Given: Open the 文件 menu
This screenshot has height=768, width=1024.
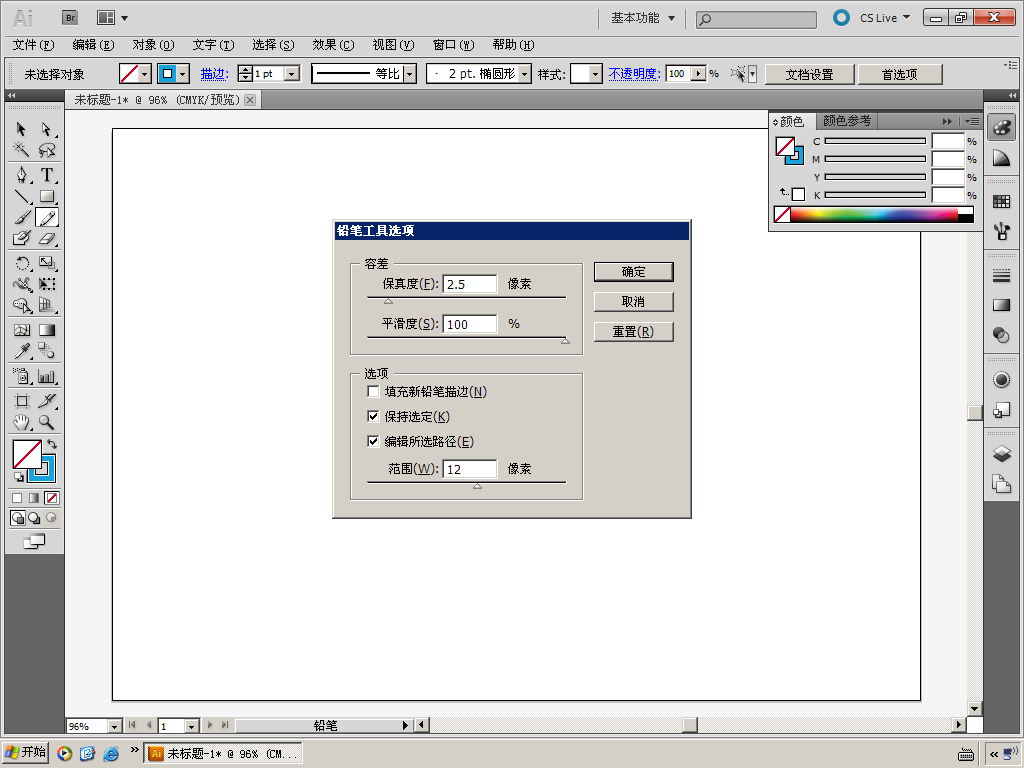Looking at the screenshot, I should tap(33, 44).
